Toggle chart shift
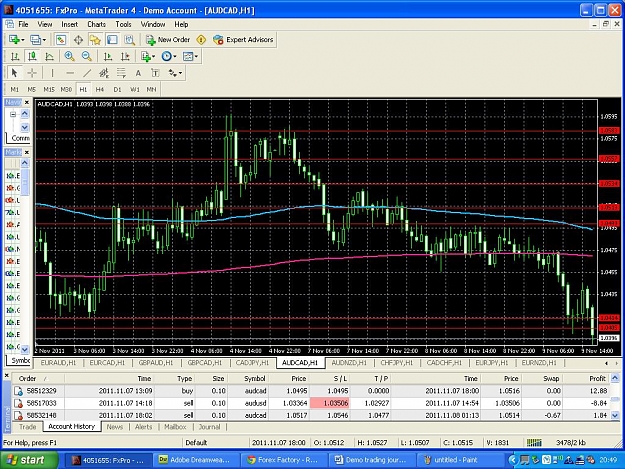Viewport: 625px width, 469px height. [x=125, y=56]
